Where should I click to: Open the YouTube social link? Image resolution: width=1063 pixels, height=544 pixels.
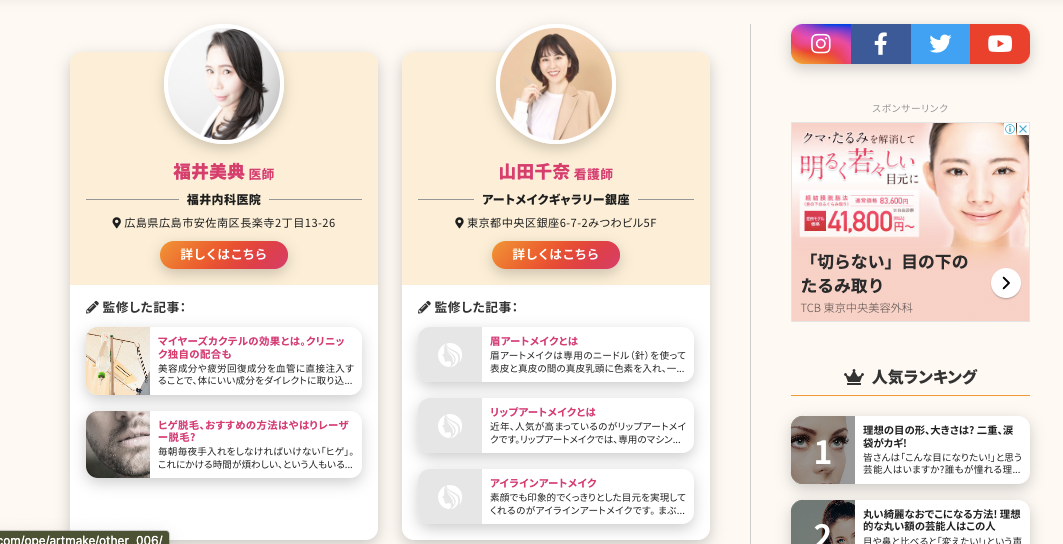coord(1000,44)
